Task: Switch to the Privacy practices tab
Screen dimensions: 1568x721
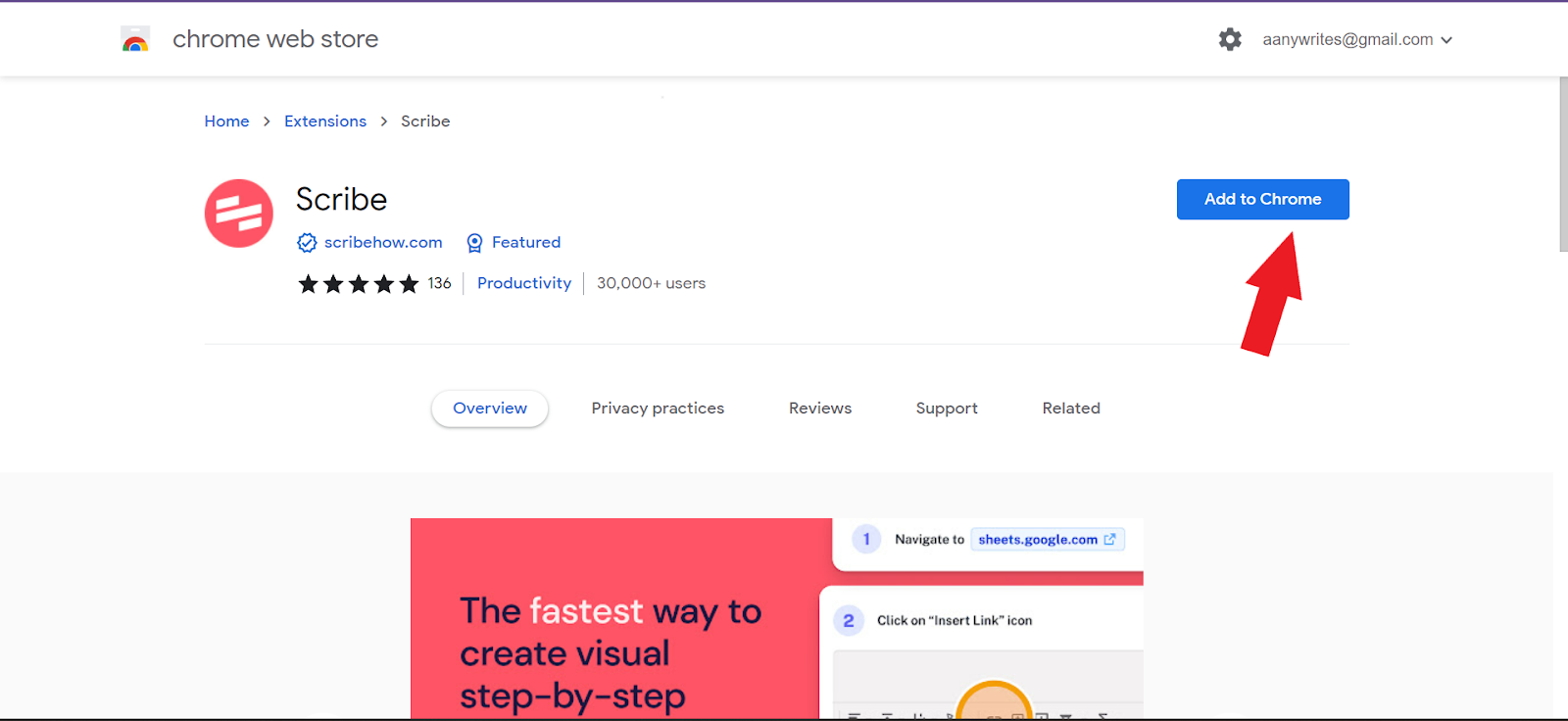Action: tap(658, 409)
